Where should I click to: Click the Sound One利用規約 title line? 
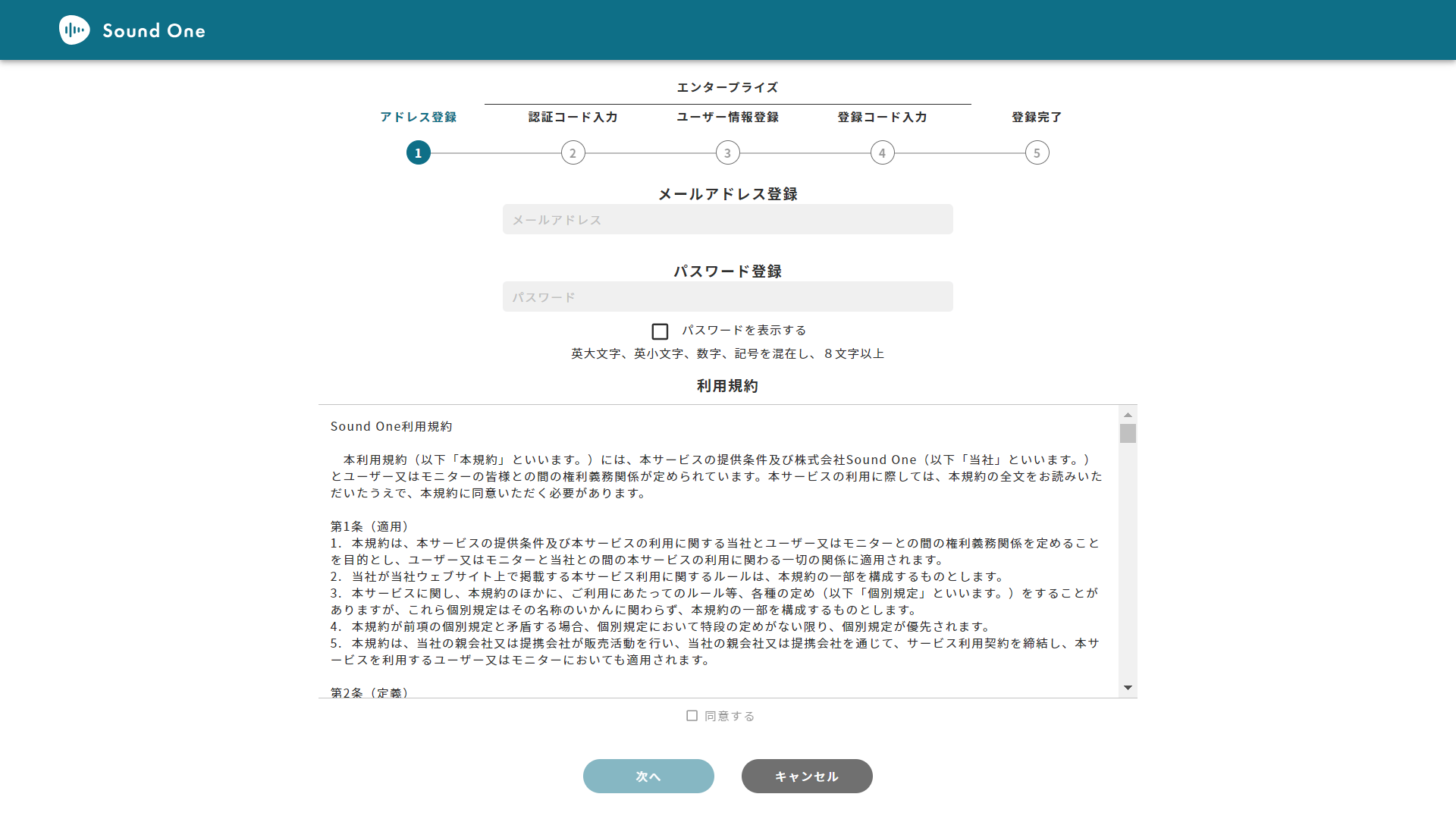(391, 426)
